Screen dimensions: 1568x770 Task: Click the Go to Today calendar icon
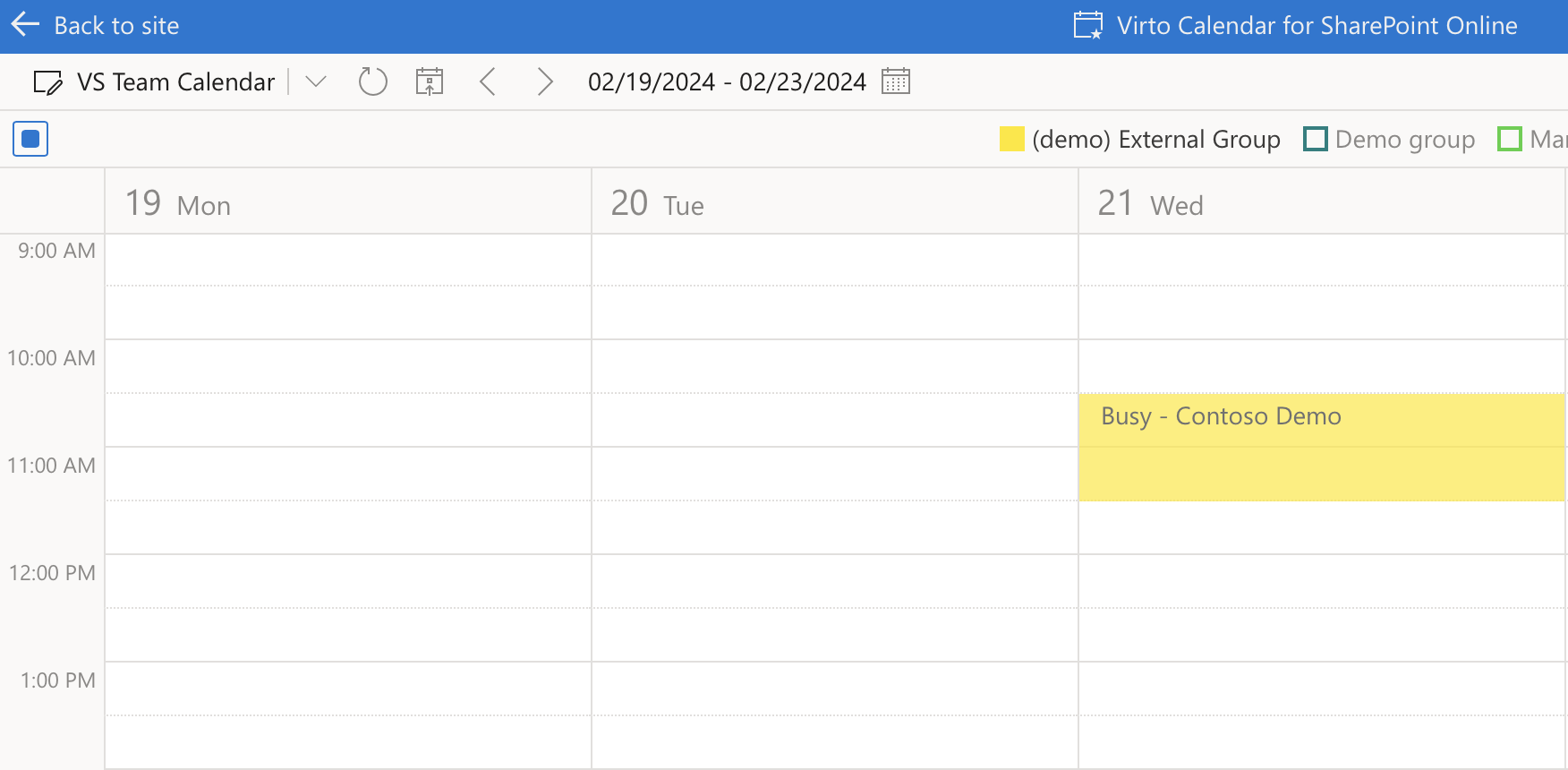430,81
